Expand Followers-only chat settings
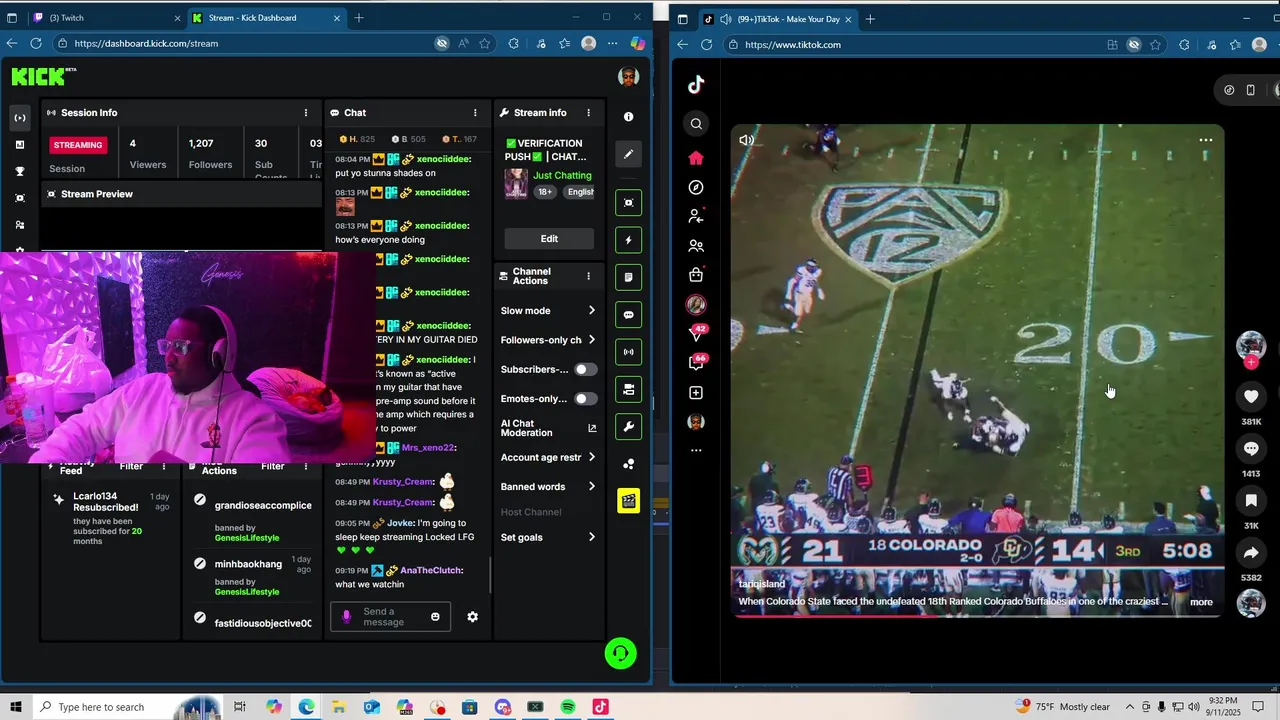The height and width of the screenshot is (720, 1280). coord(548,340)
